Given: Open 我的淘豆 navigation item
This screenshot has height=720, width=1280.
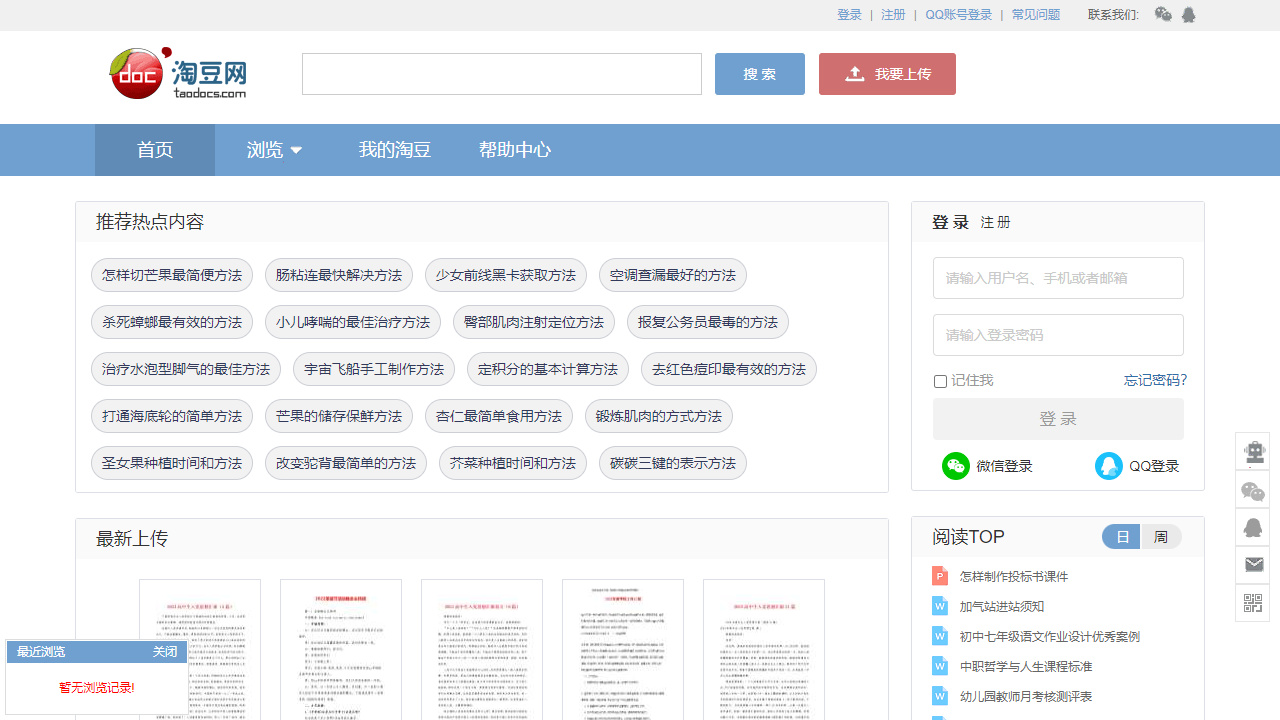Looking at the screenshot, I should click(395, 150).
